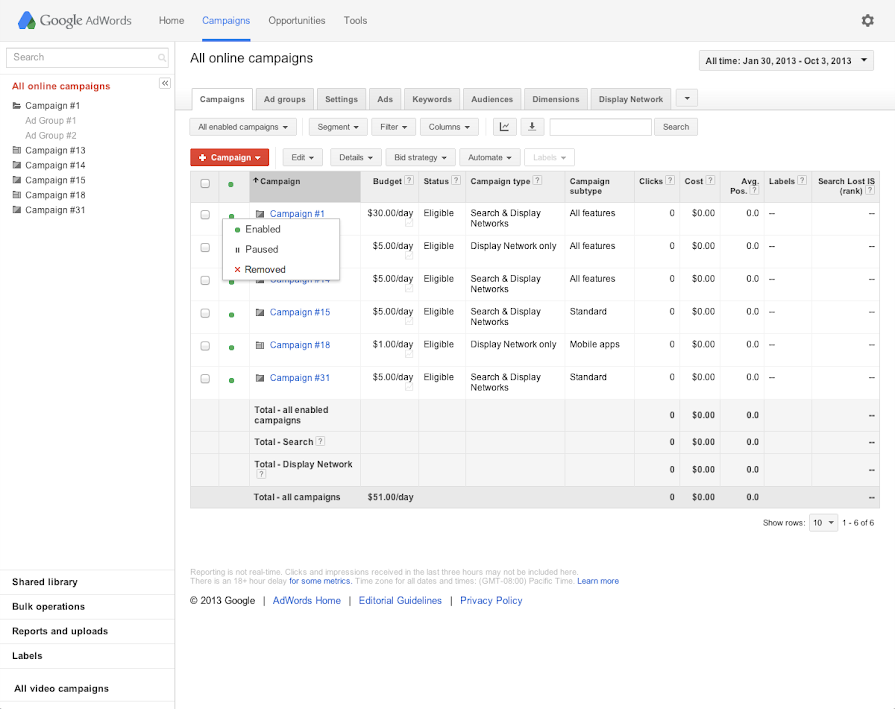The height and width of the screenshot is (709, 895).
Task: Open the Privacy Policy link
Action: pos(491,601)
